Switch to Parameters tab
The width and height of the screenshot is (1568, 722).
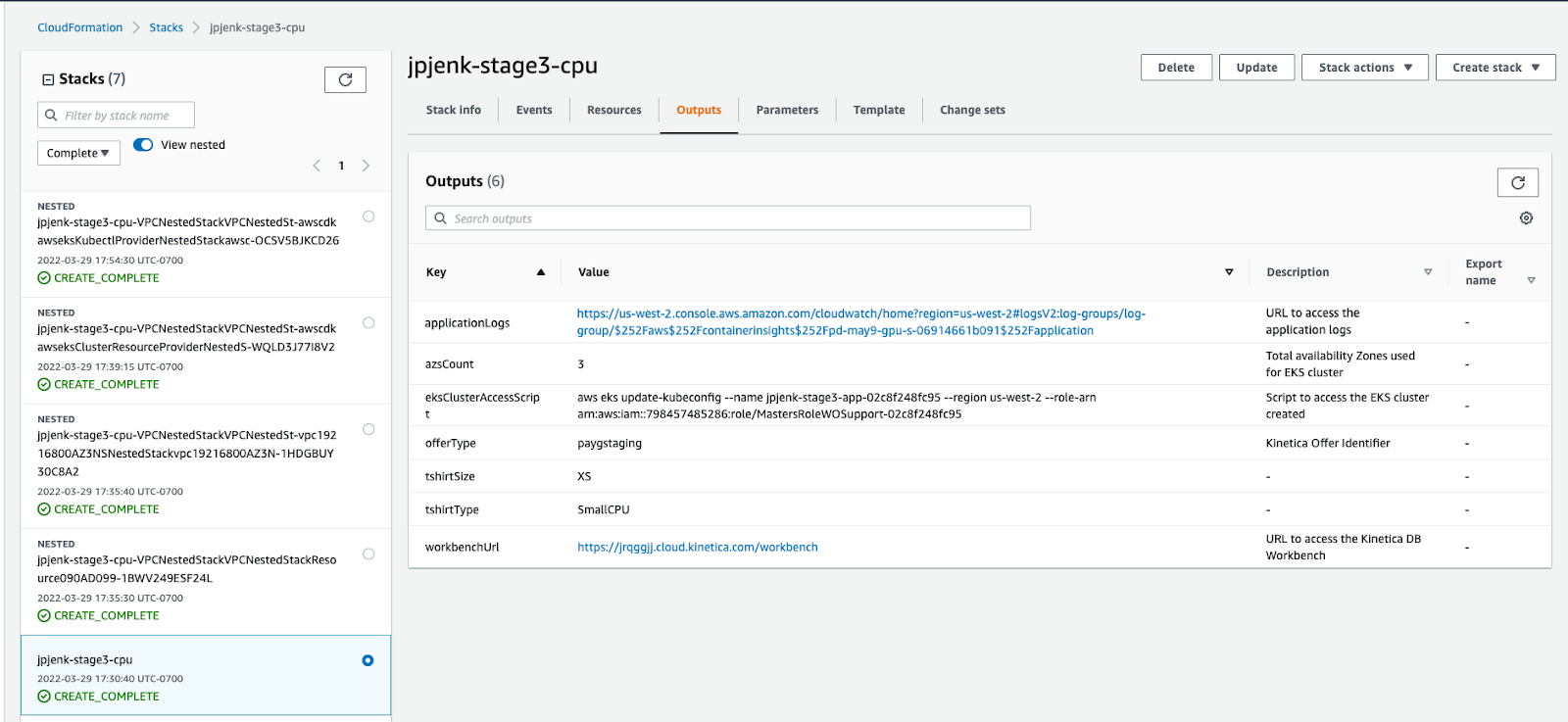click(787, 110)
